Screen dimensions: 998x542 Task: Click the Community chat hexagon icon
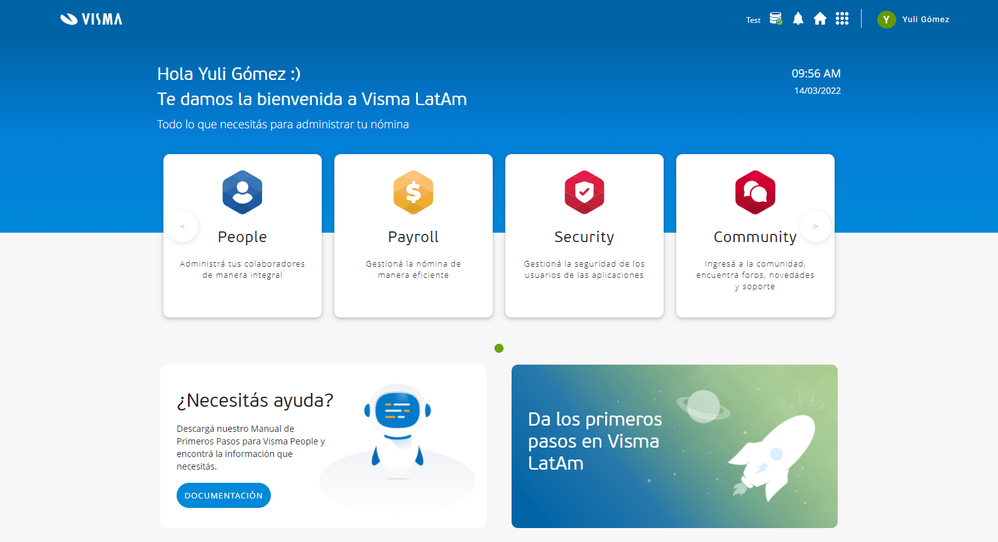pyautogui.click(x=755, y=192)
